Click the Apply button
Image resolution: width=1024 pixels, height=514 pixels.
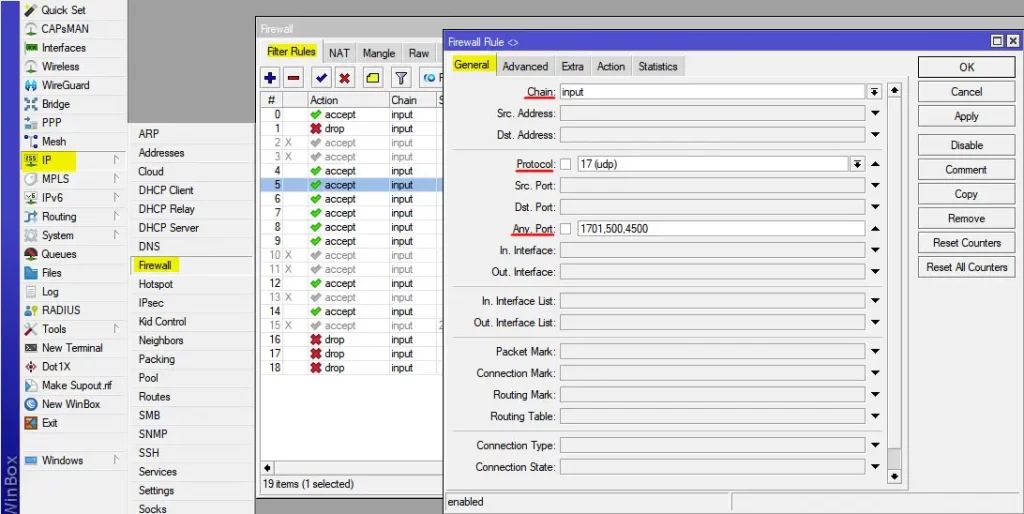click(967, 116)
